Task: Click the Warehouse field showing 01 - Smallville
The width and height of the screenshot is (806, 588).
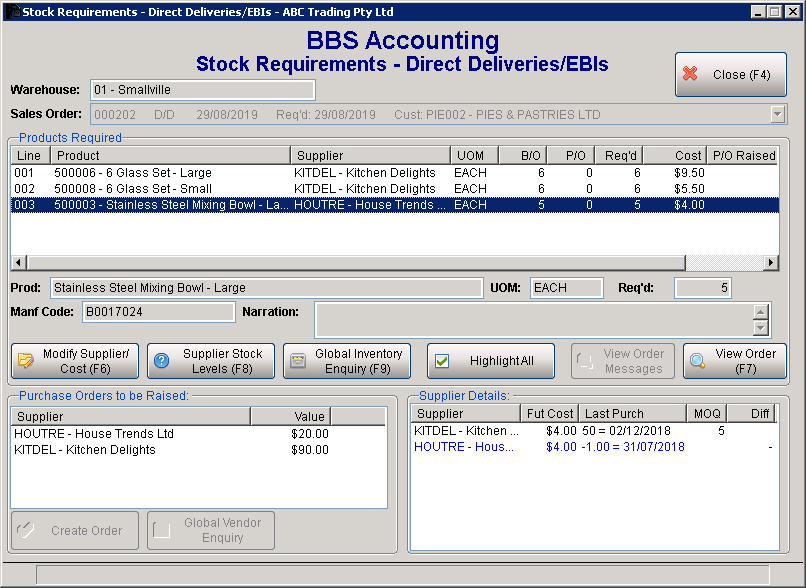Action: (x=200, y=89)
